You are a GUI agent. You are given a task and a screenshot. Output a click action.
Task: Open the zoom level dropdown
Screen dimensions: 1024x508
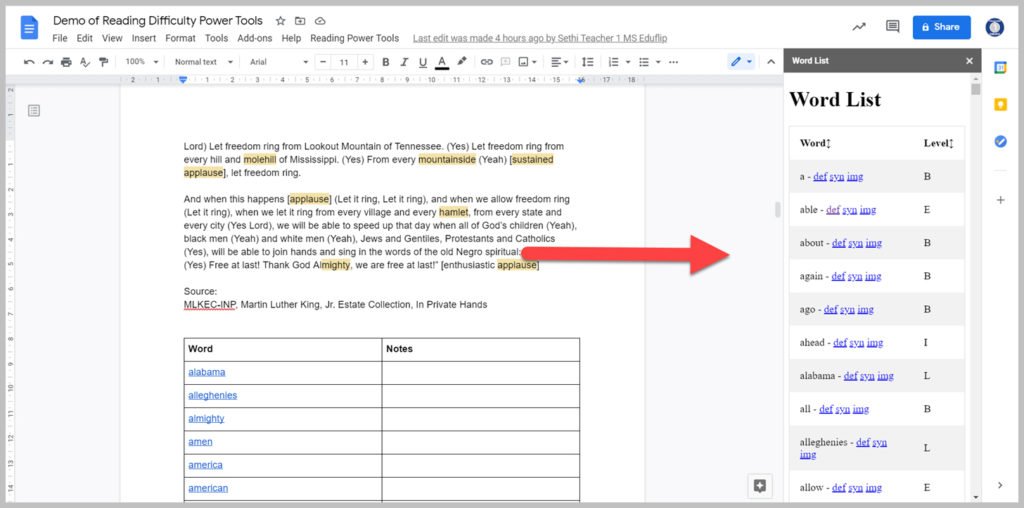(x=142, y=62)
